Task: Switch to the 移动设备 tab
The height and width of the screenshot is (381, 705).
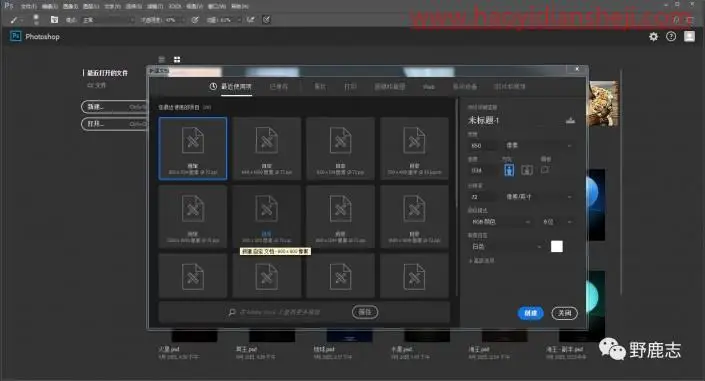Action: pyautogui.click(x=464, y=86)
